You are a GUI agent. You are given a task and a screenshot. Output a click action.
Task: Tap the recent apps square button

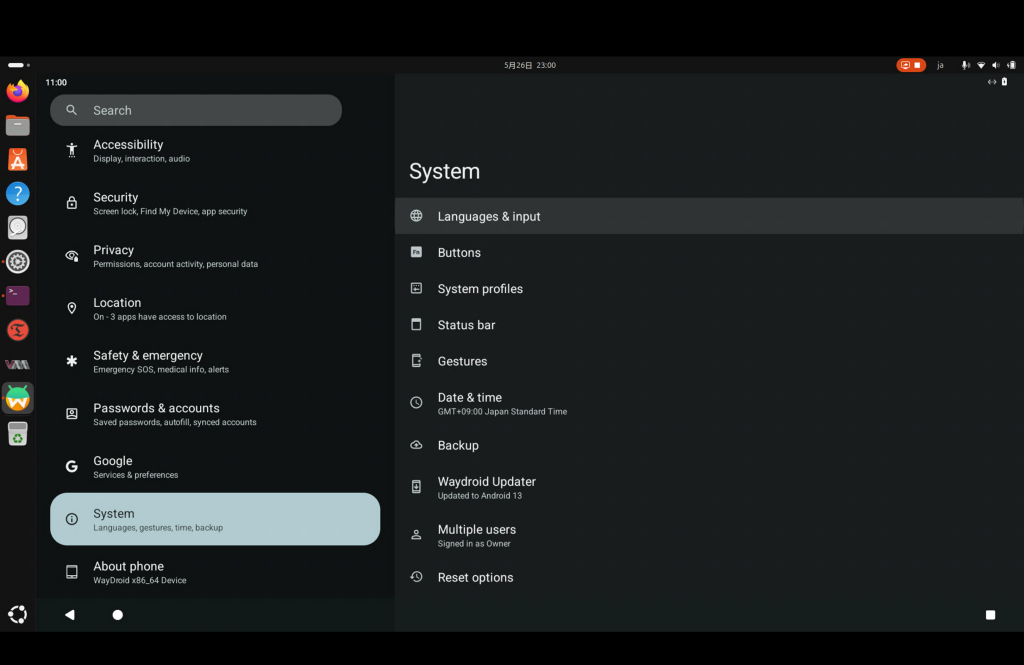coord(990,615)
